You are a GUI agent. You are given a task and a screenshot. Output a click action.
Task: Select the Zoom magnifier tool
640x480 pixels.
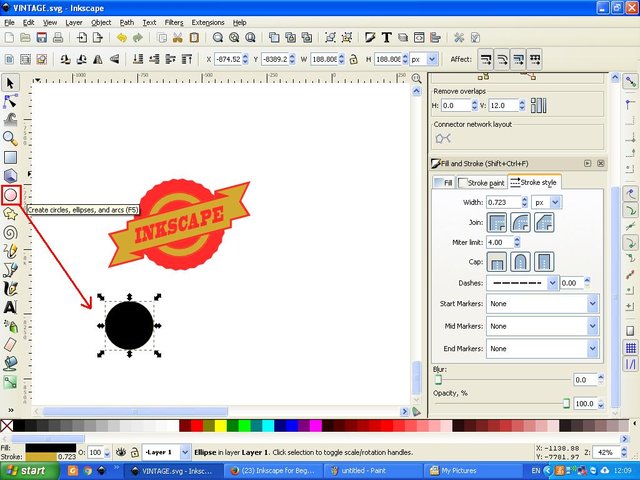[x=10, y=139]
